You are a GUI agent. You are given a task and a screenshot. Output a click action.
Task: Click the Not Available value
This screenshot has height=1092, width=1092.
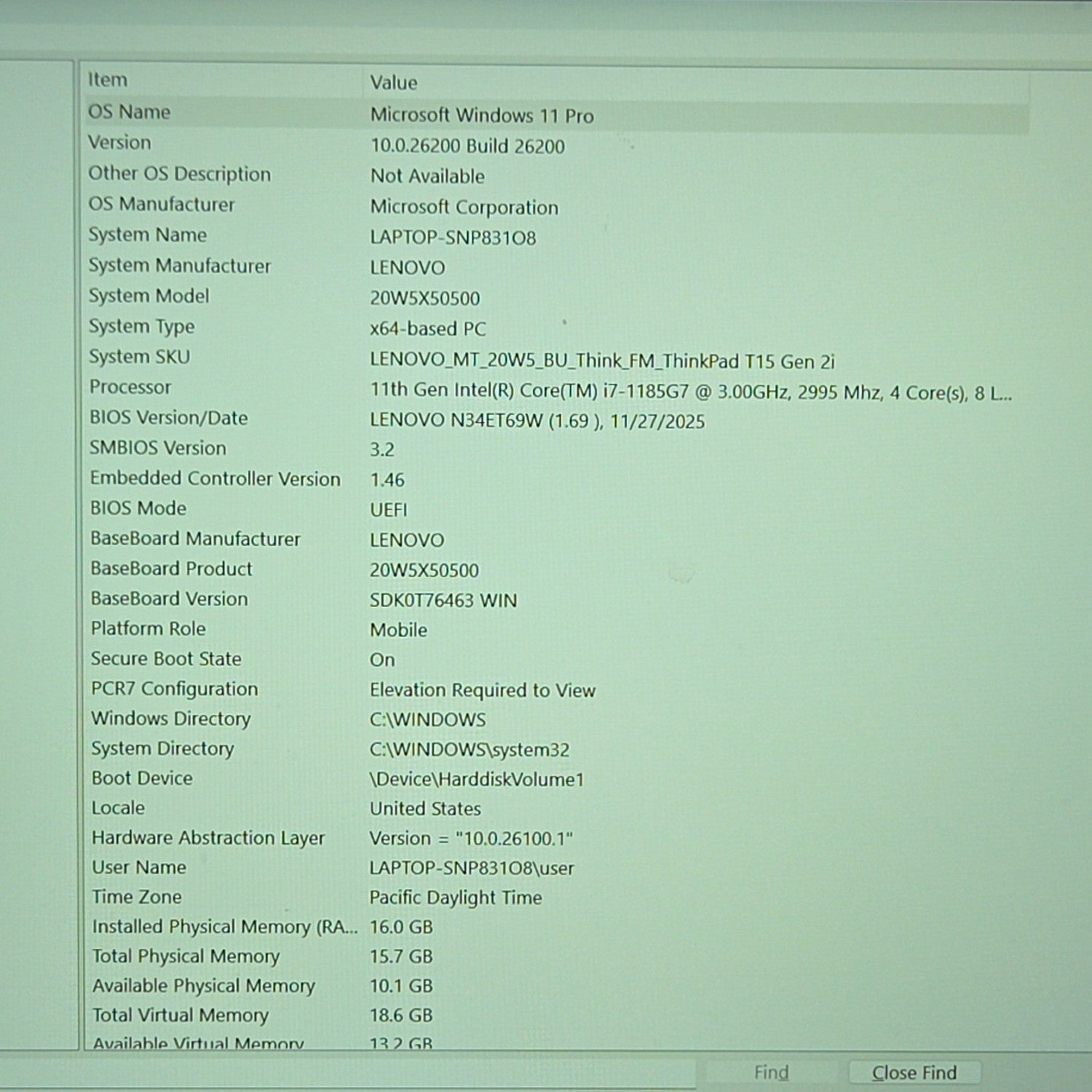point(427,176)
